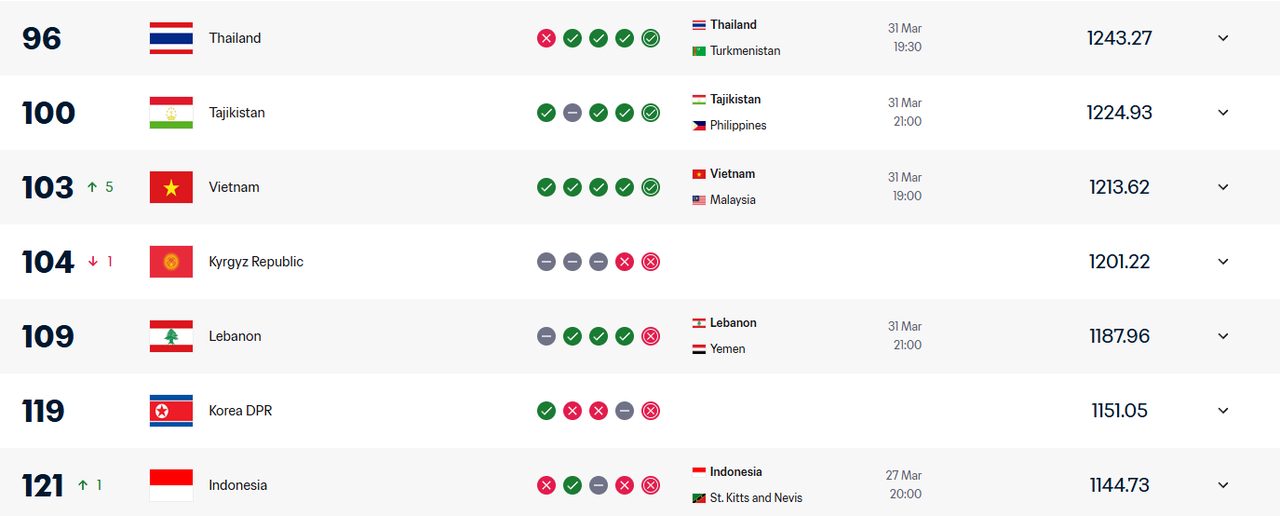This screenshot has height=516, width=1280.
Task: Click Vietnam's green rank-up arrow
Action: [x=92, y=187]
